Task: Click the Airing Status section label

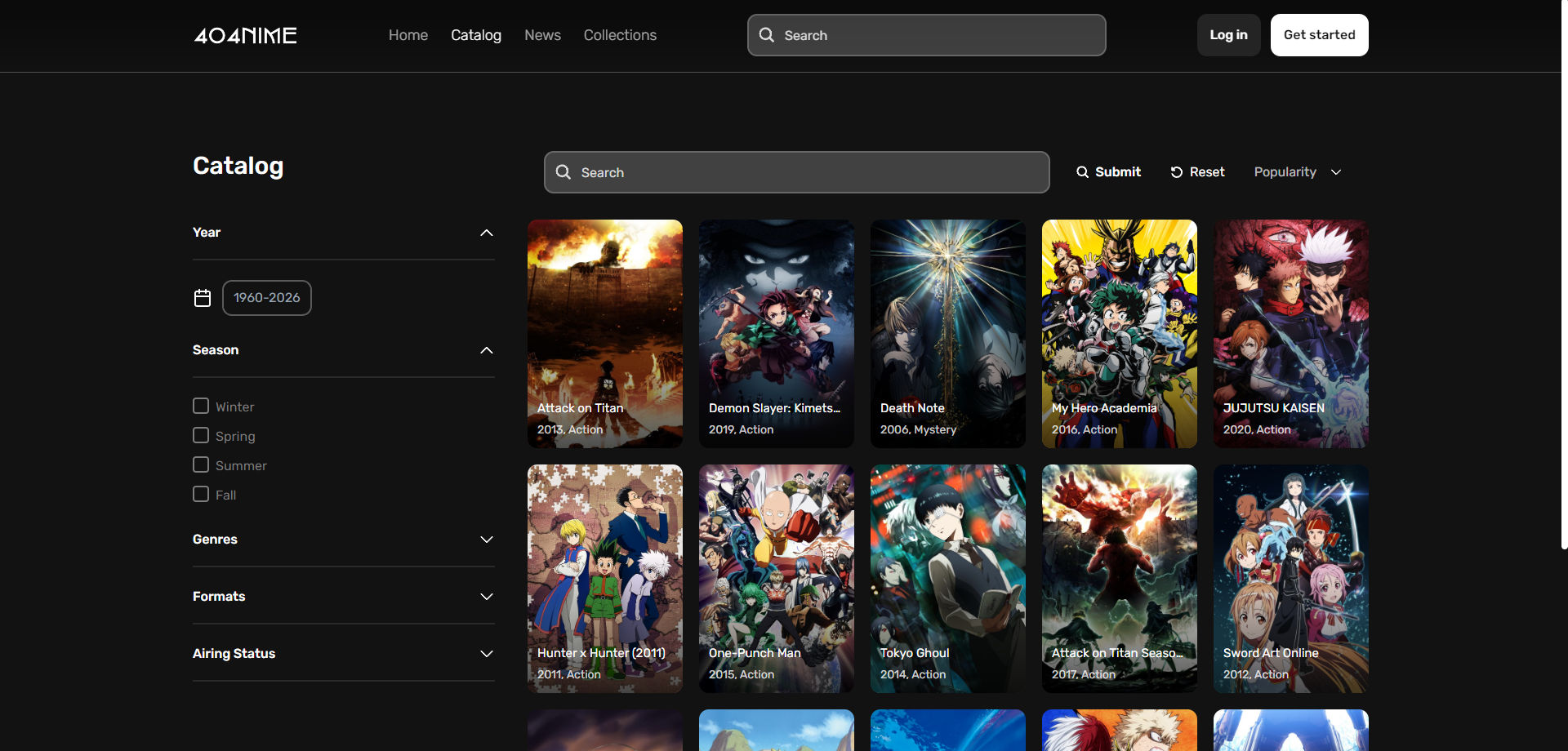Action: pyautogui.click(x=234, y=654)
